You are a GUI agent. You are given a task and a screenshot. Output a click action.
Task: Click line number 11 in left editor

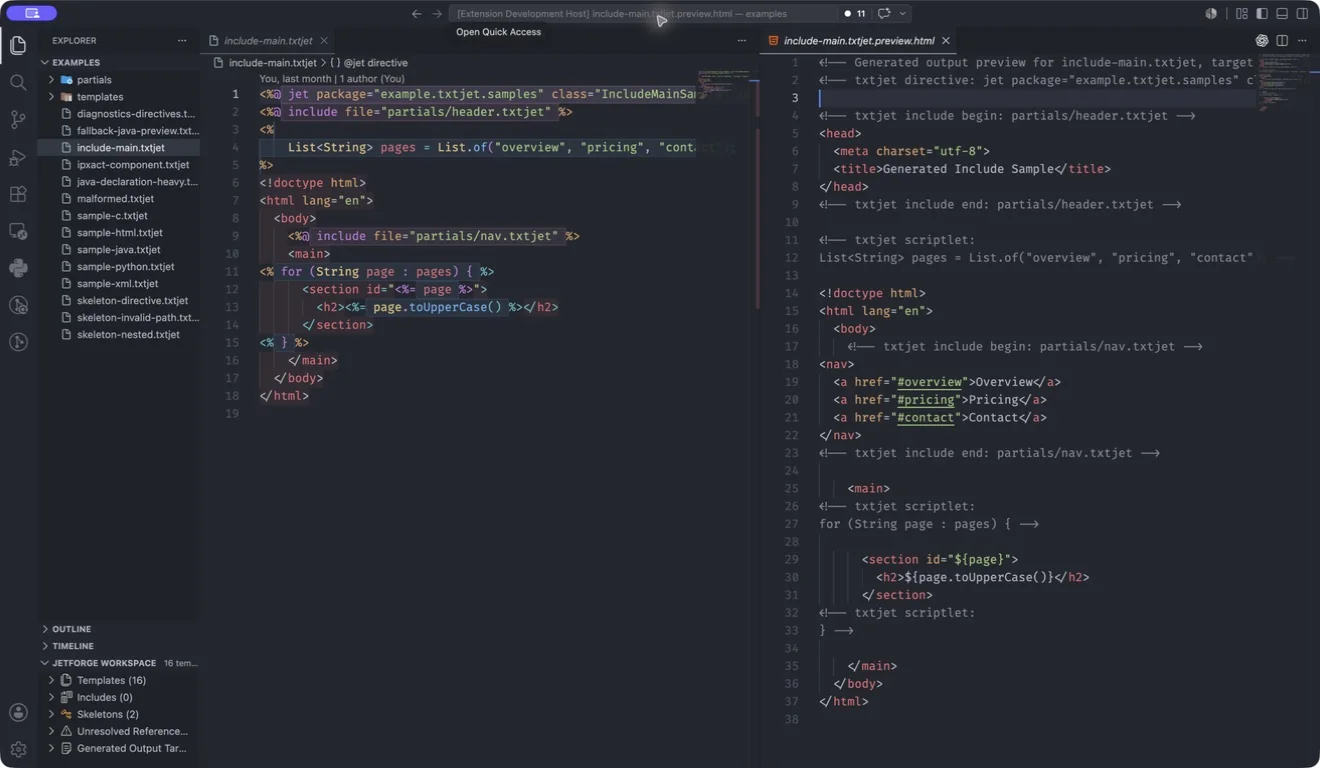(232, 272)
